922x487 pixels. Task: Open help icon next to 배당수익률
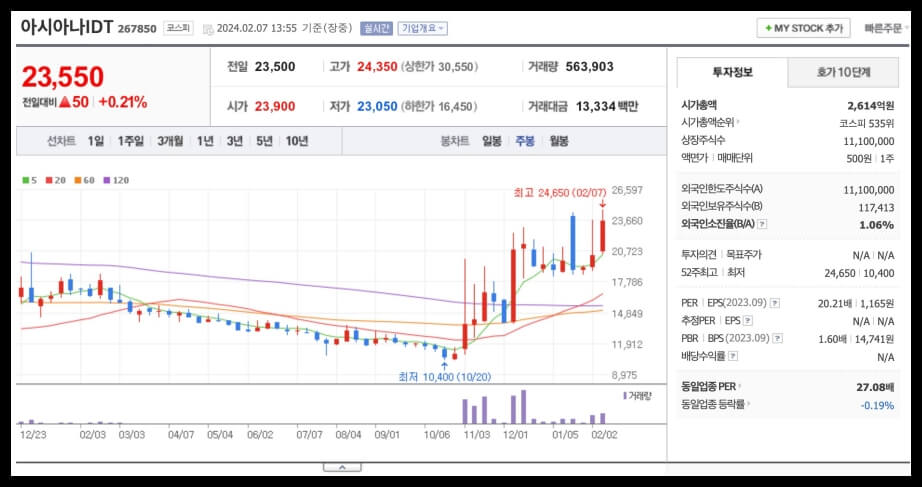(x=733, y=356)
